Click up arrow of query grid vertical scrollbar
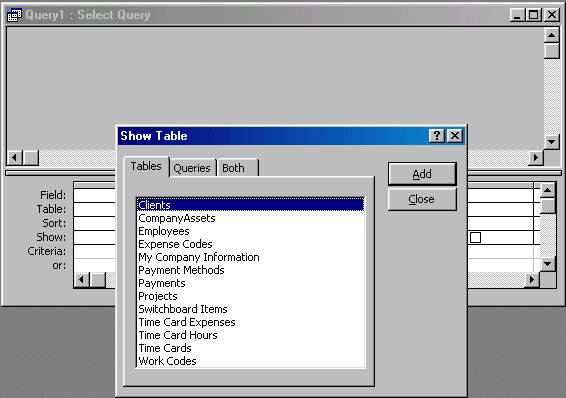The image size is (566, 398). 548,190
